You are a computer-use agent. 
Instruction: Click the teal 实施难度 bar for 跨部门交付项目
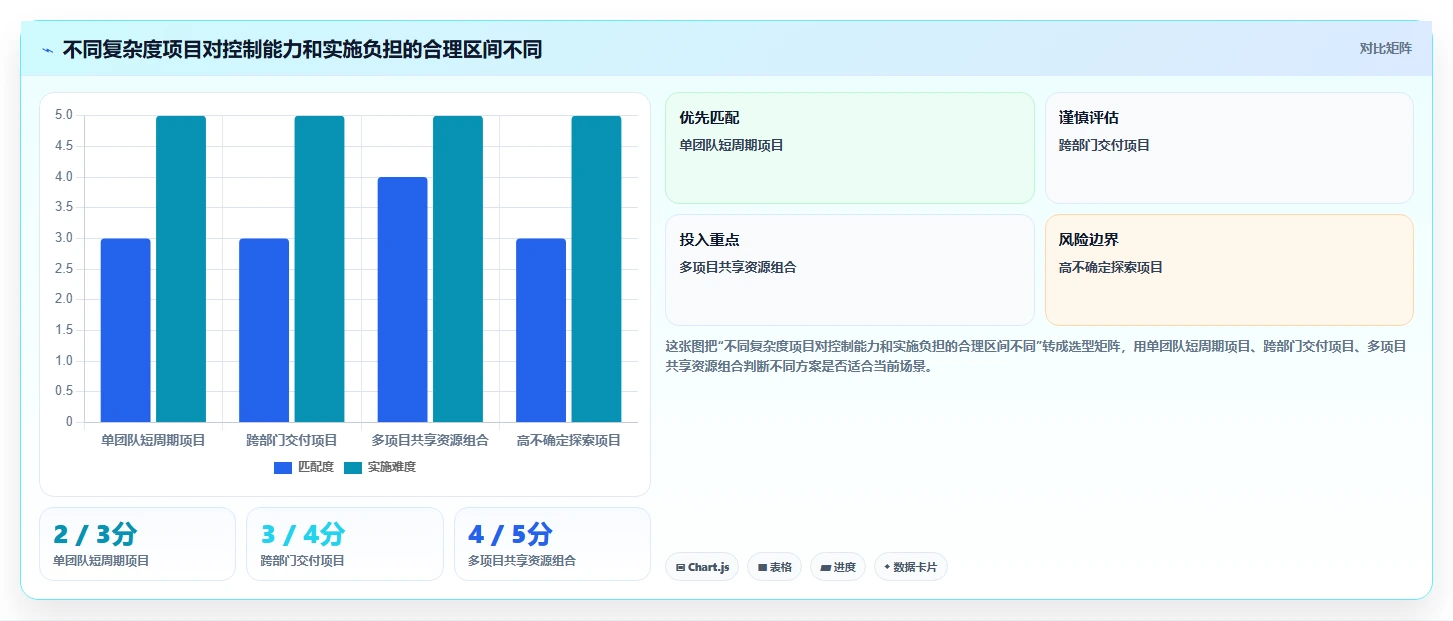click(319, 269)
